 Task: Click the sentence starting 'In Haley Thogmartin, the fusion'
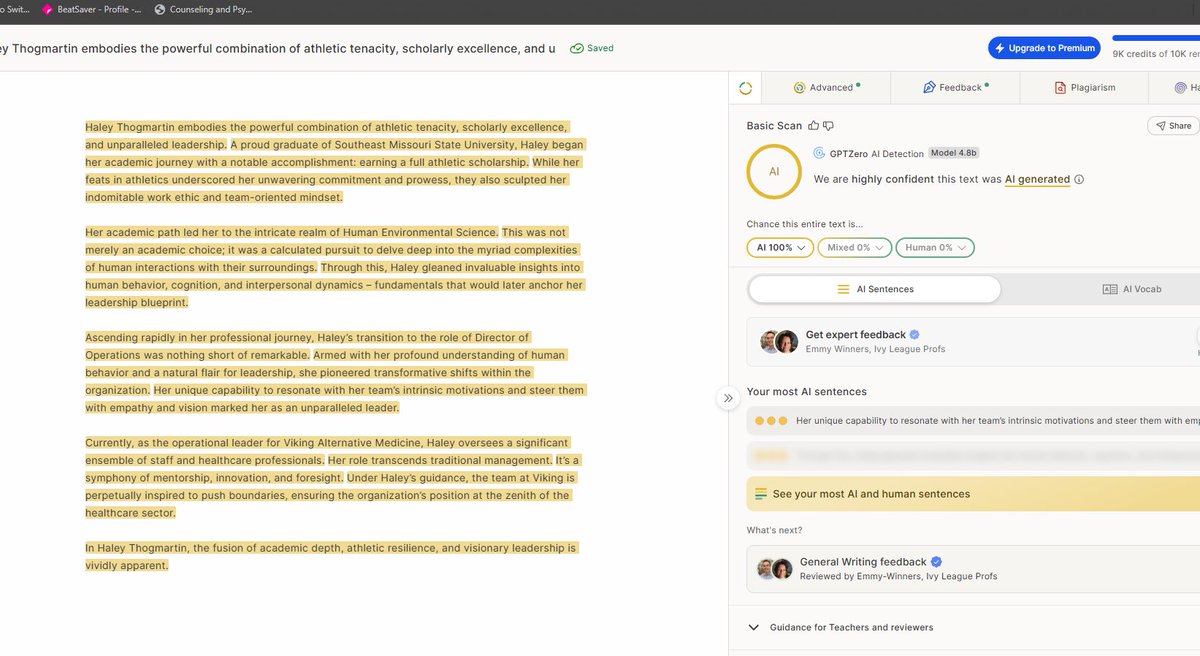(331, 557)
